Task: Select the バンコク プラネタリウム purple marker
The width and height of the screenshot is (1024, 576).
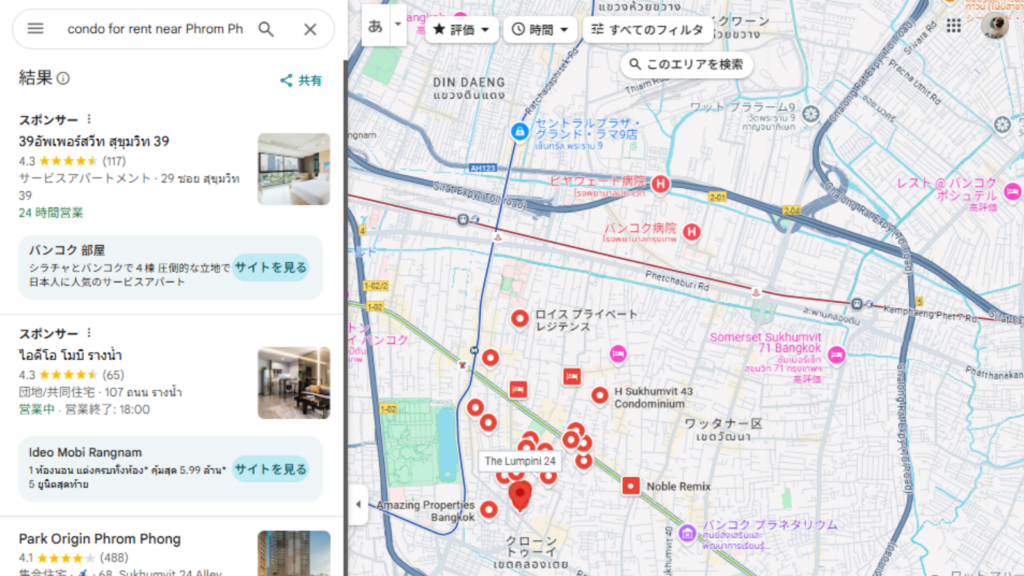Action: point(686,533)
